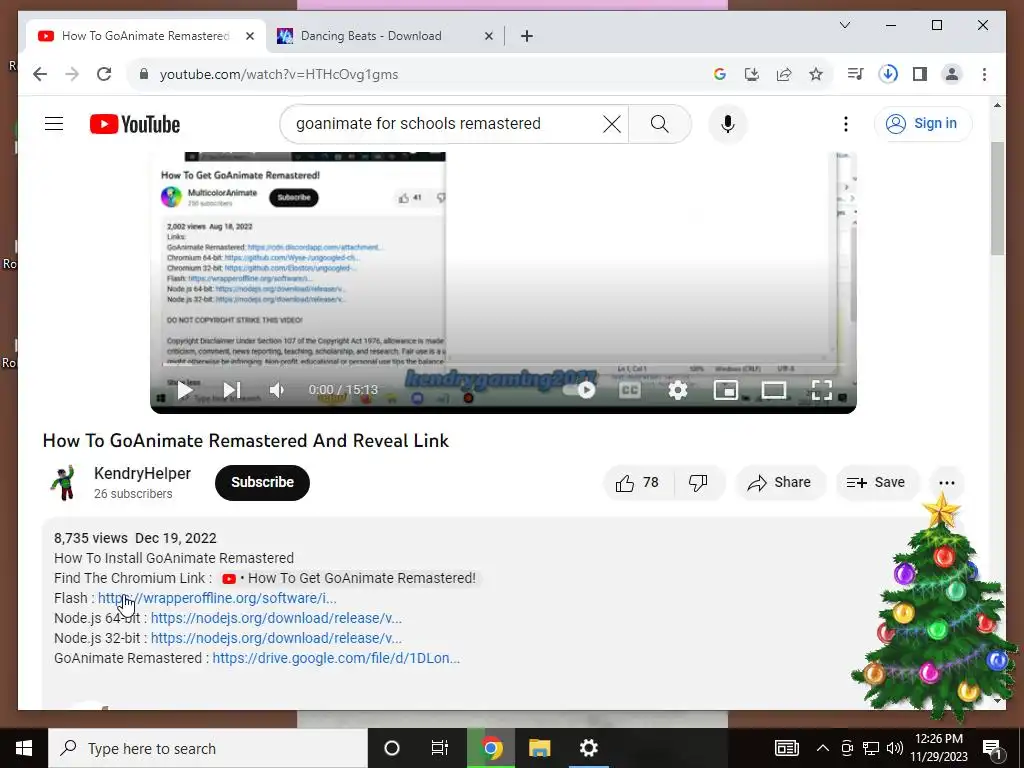
Task: Save video to a playlist
Action: click(876, 483)
